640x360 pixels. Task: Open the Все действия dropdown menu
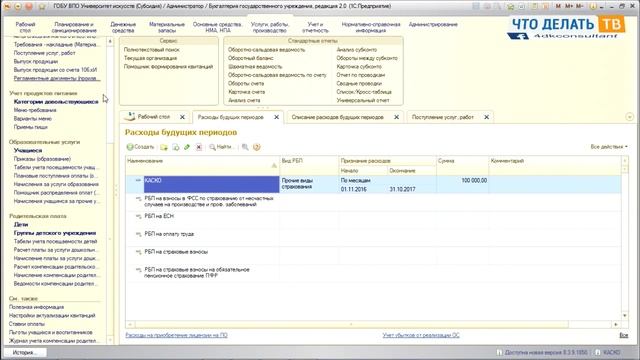(609, 147)
